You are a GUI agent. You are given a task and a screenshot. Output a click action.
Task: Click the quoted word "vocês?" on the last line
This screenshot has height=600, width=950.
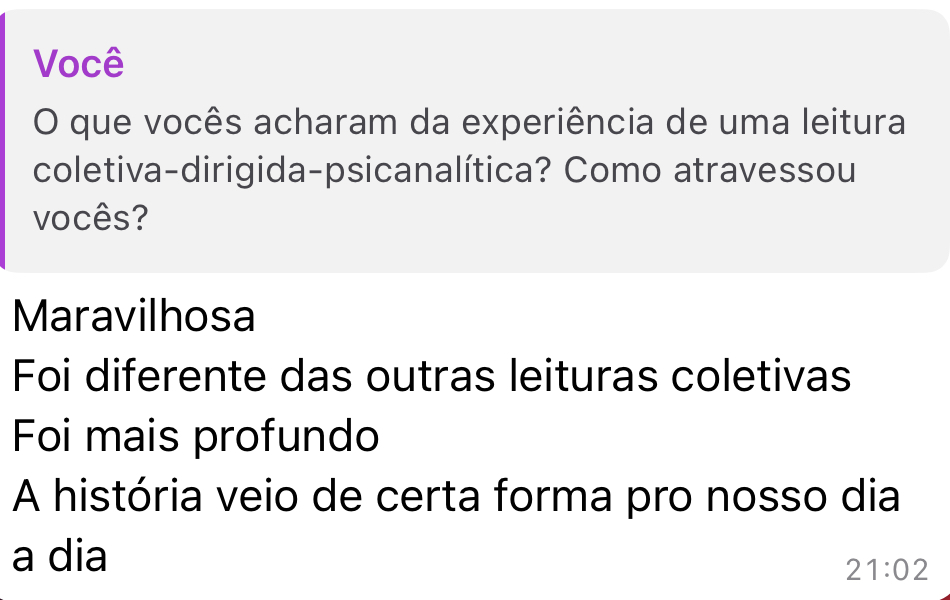pyautogui.click(x=90, y=217)
